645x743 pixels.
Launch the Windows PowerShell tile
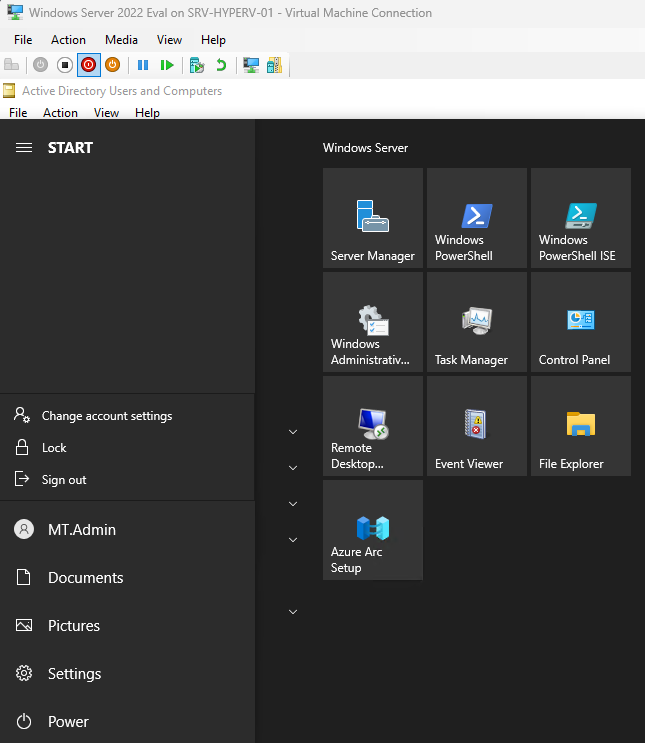pyautogui.click(x=477, y=218)
